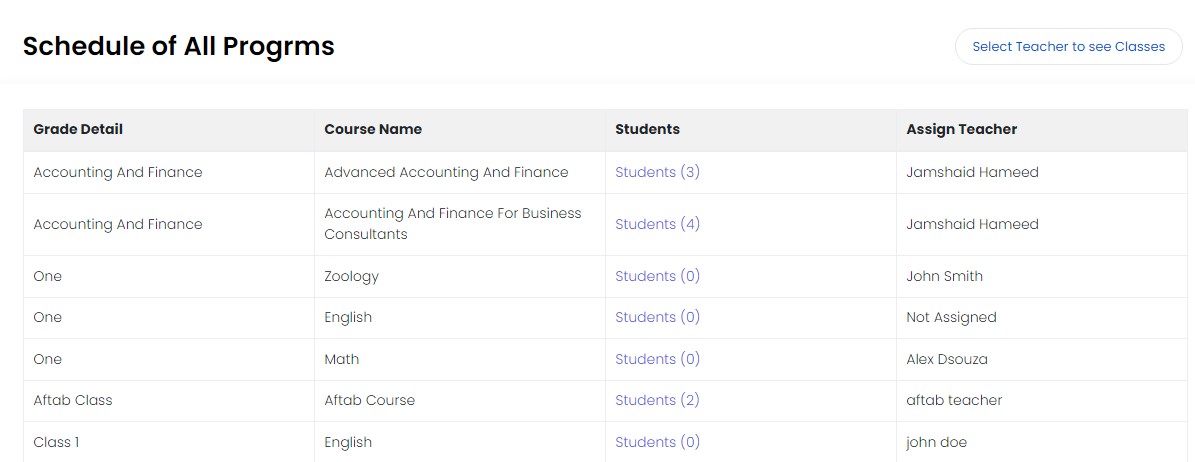The height and width of the screenshot is (462, 1195).
Task: Click the Zoology course name cell
Action: pyautogui.click(x=351, y=276)
